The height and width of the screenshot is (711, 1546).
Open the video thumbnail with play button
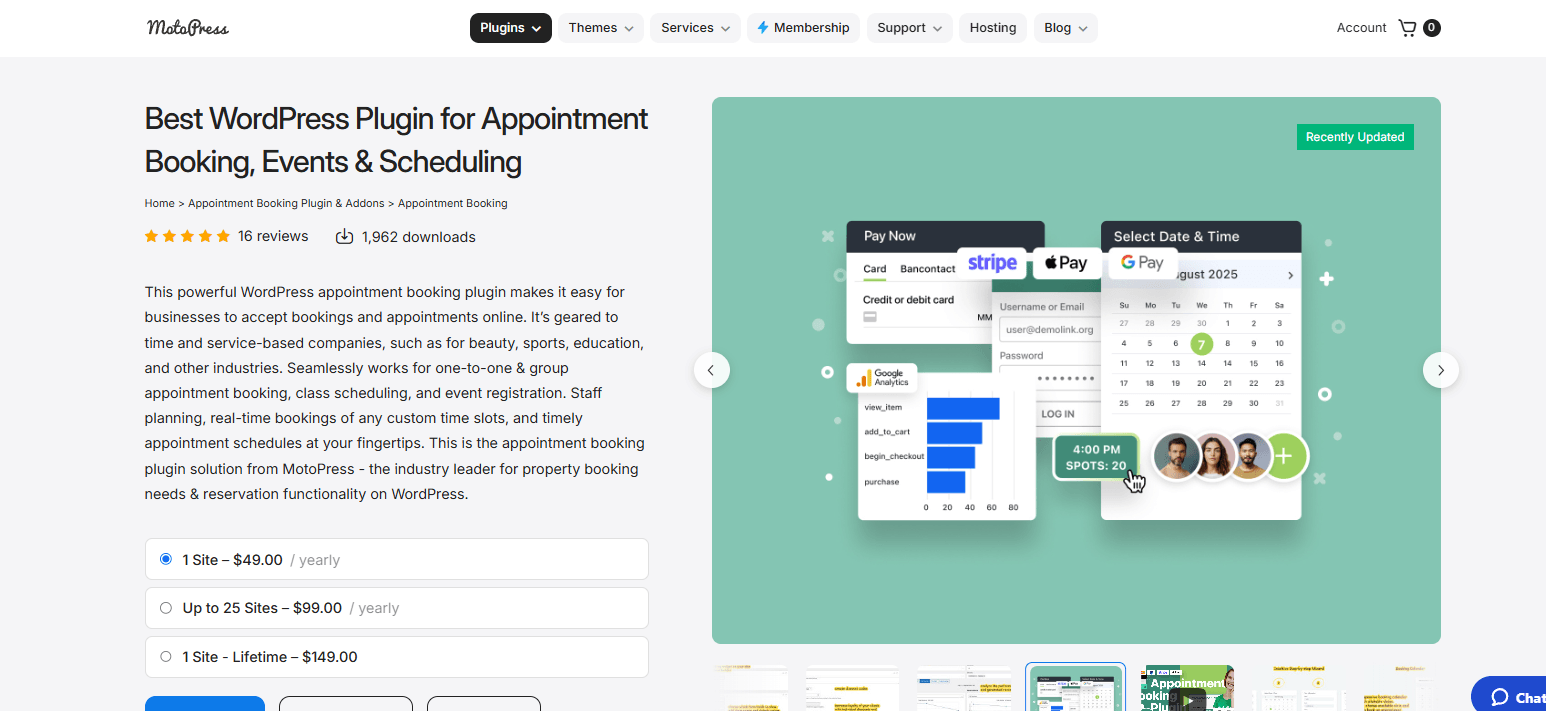(1187, 688)
